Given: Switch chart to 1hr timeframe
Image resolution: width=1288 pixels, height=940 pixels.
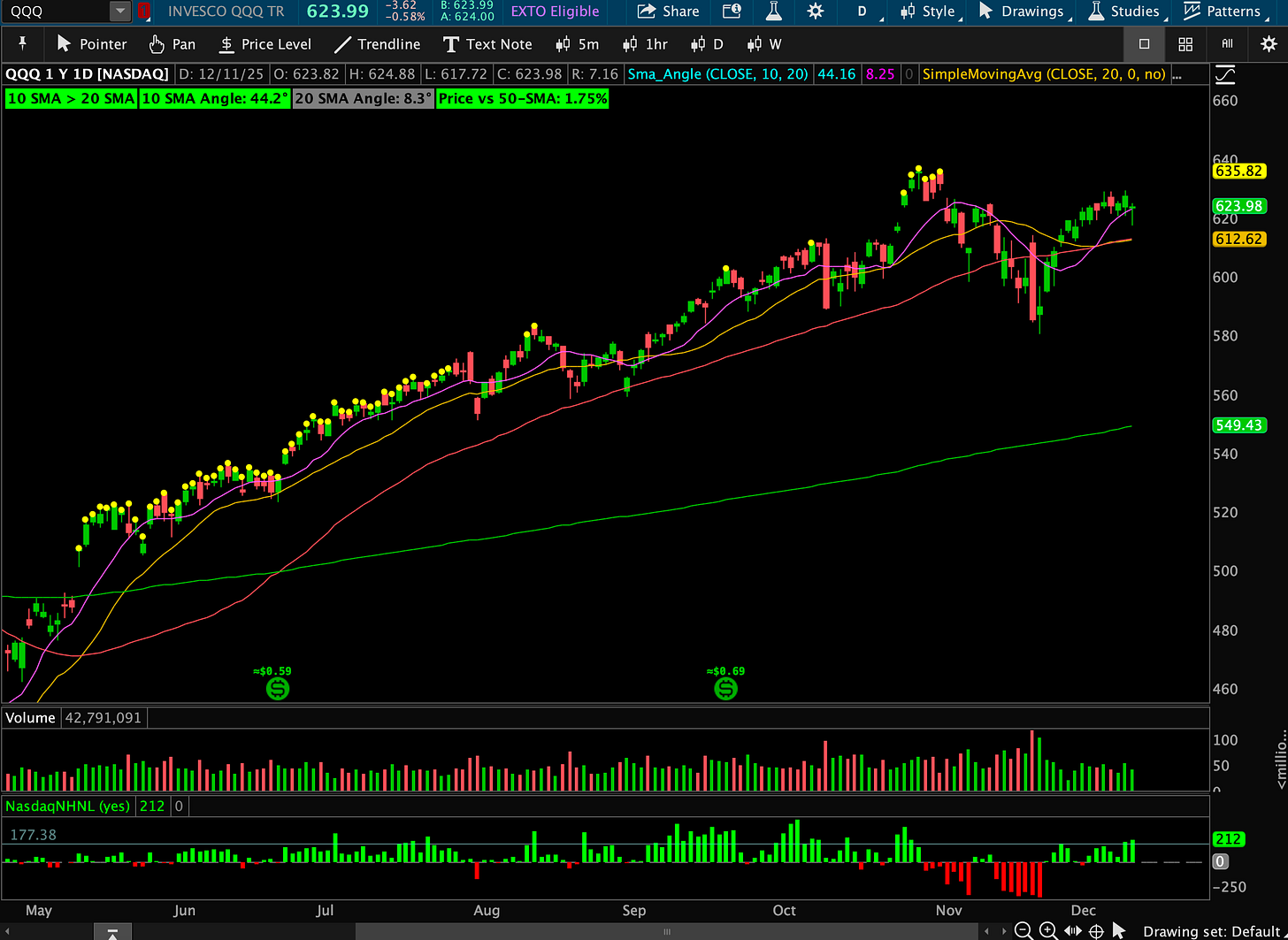Looking at the screenshot, I should (645, 43).
